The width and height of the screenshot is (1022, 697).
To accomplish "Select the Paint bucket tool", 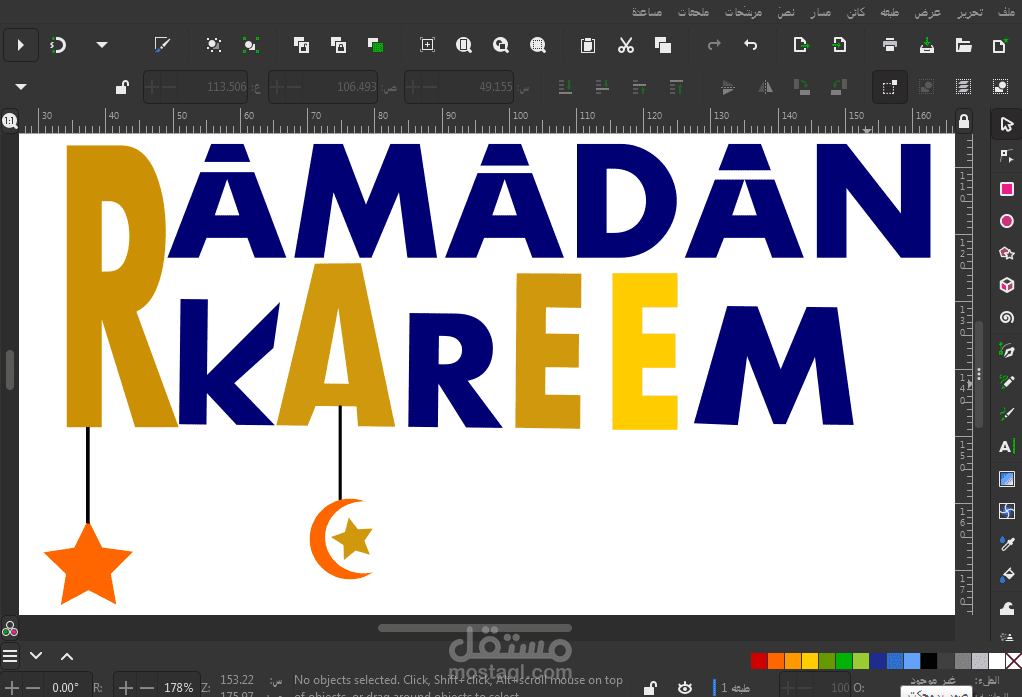I will point(1006,575).
